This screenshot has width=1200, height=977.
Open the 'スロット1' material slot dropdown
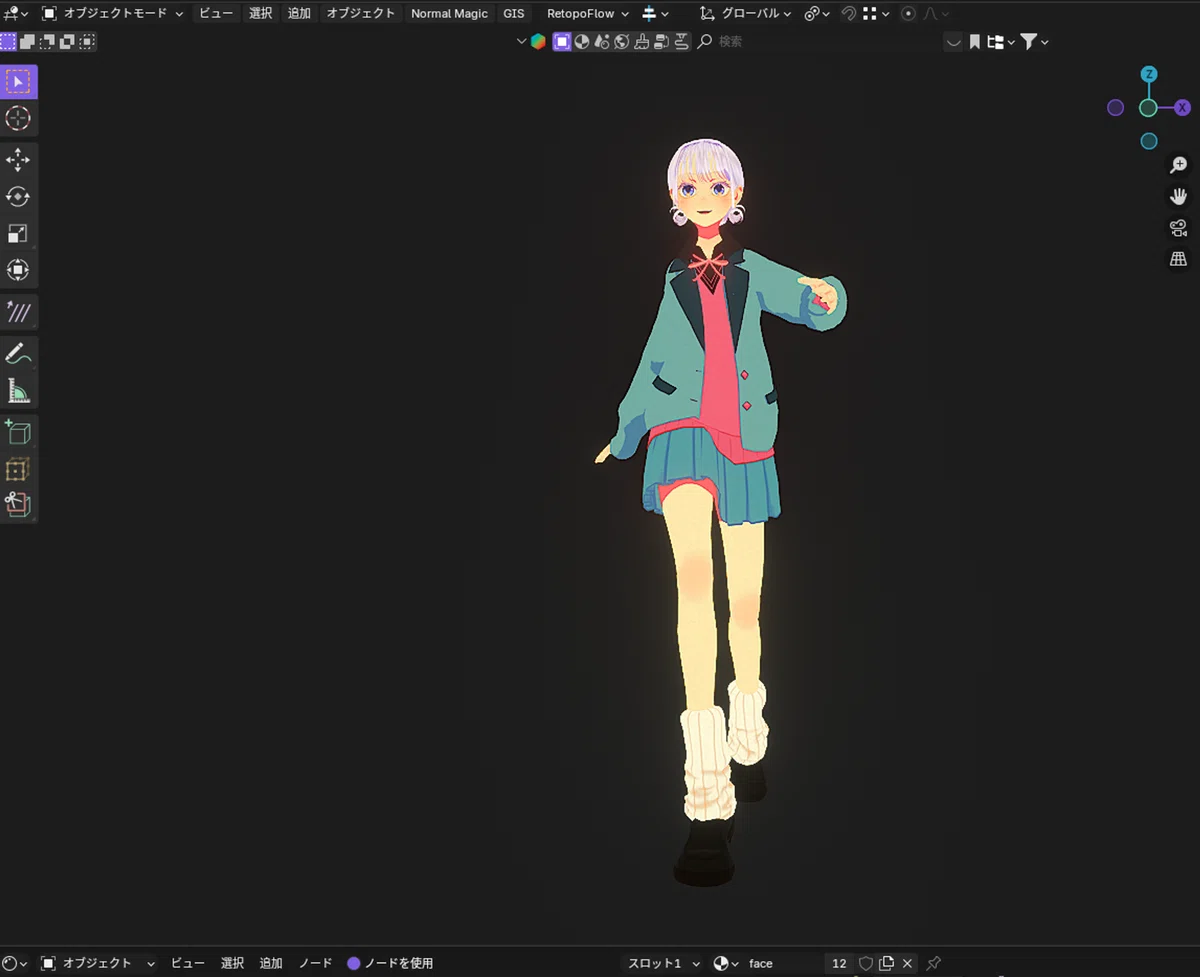tap(662, 963)
